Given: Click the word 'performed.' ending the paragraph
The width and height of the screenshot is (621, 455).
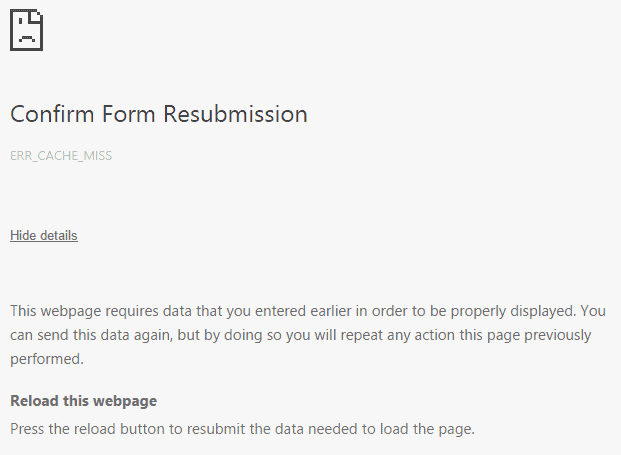Looking at the screenshot, I should tap(47, 359).
